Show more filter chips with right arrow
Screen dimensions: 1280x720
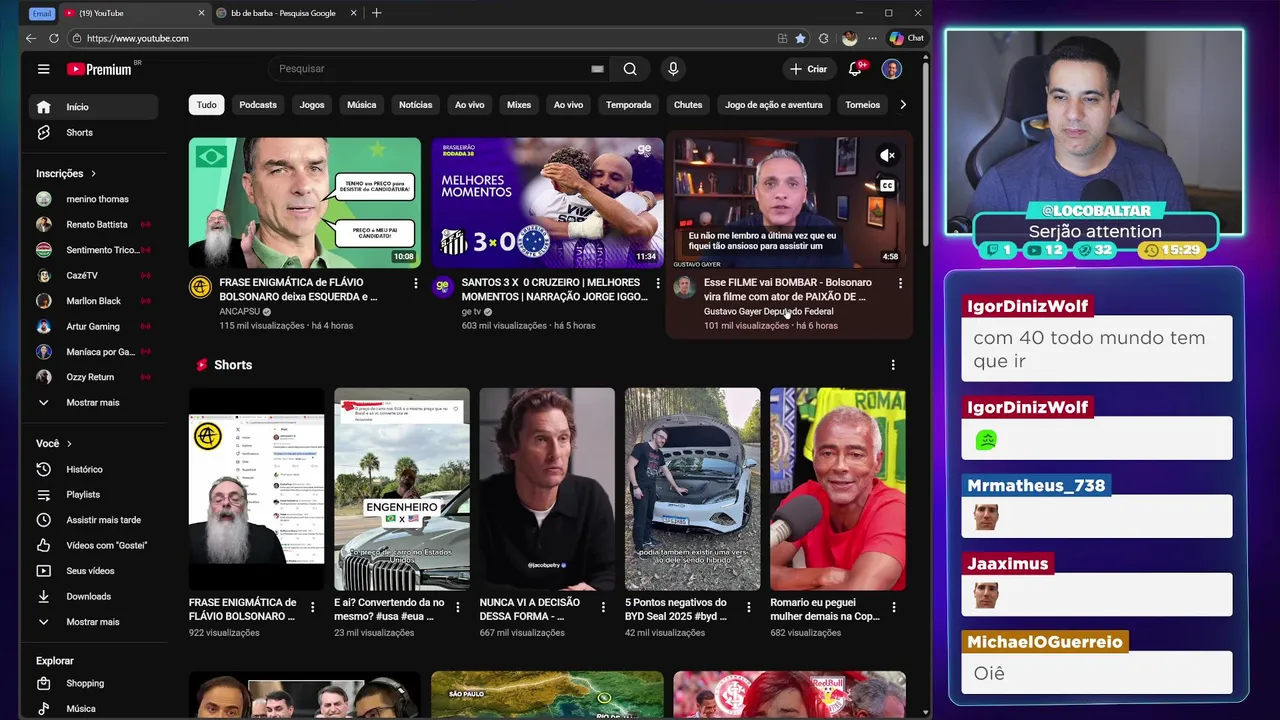(x=903, y=105)
